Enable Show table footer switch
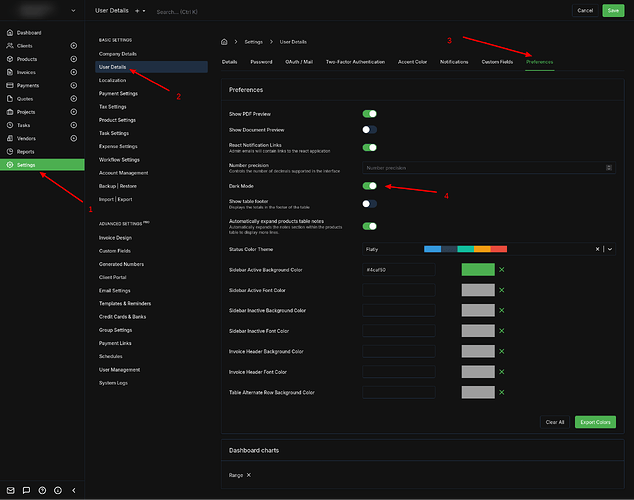 [x=370, y=204]
